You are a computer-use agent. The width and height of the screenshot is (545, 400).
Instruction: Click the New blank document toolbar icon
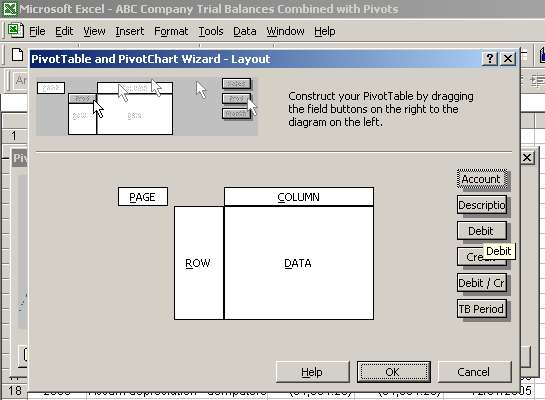(x=17, y=55)
